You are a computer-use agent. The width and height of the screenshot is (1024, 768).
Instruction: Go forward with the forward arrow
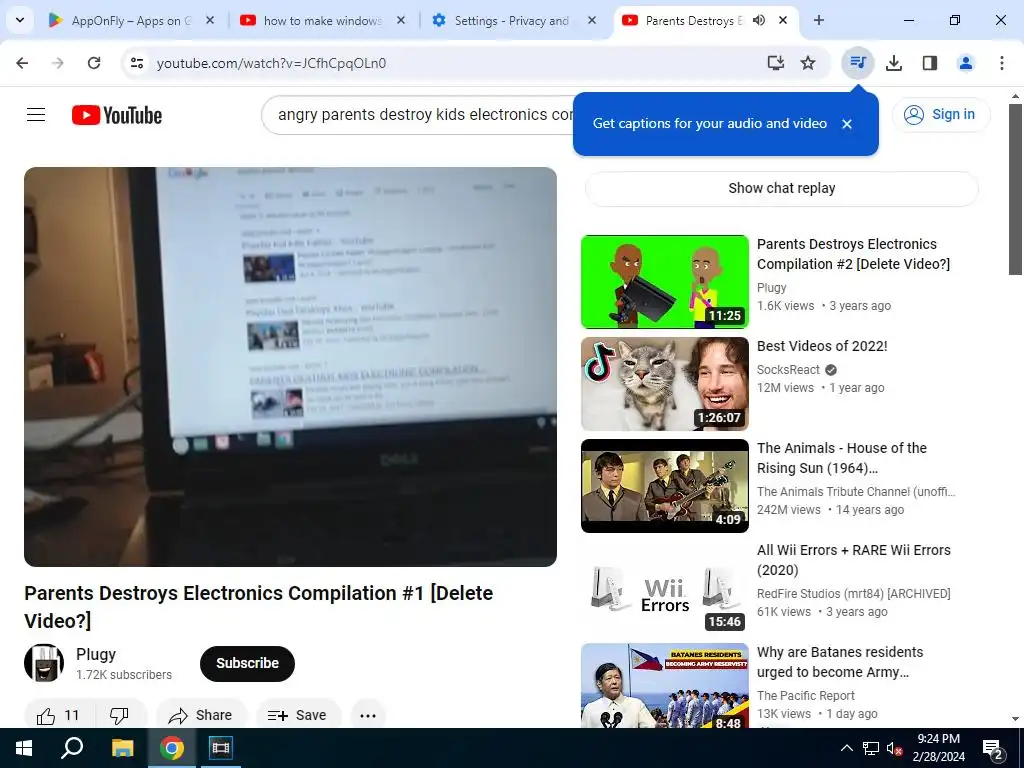coord(58,63)
